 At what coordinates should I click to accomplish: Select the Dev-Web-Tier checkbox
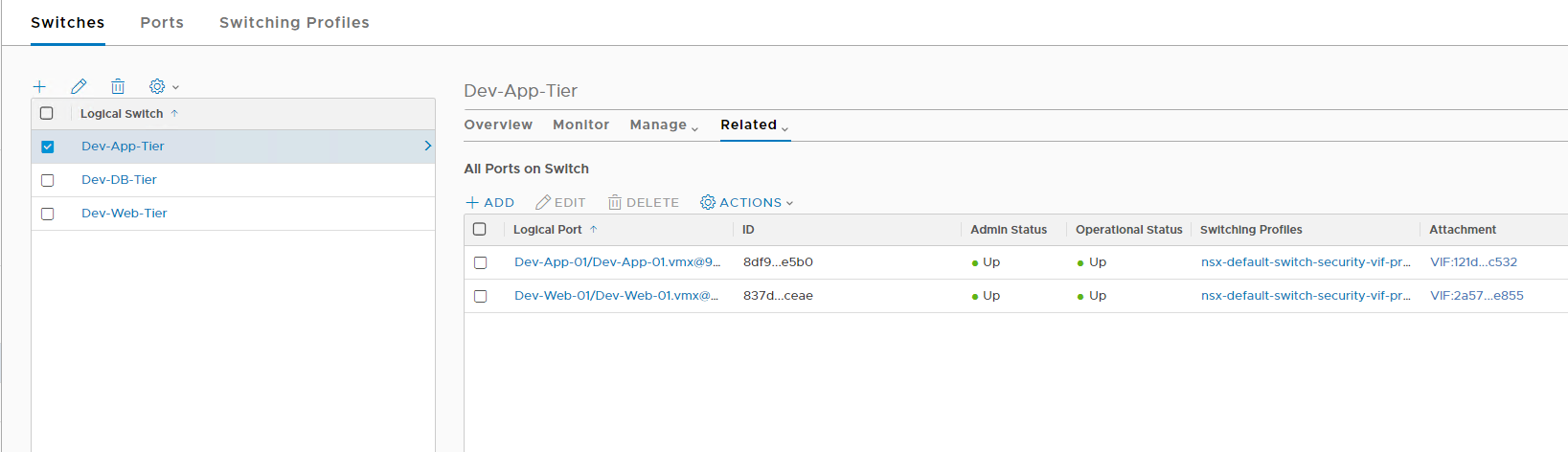47,214
